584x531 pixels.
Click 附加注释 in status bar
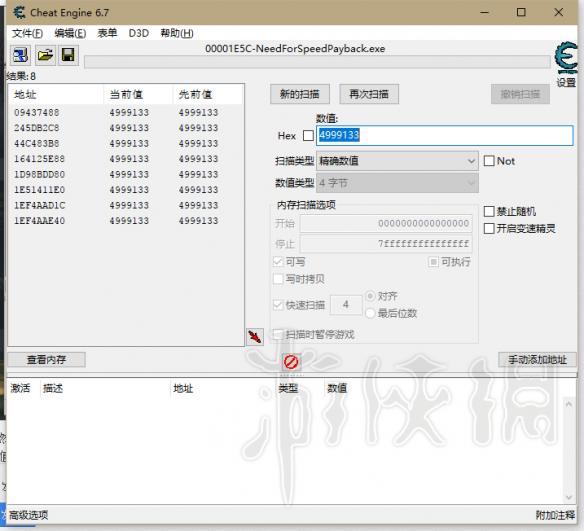(555, 515)
